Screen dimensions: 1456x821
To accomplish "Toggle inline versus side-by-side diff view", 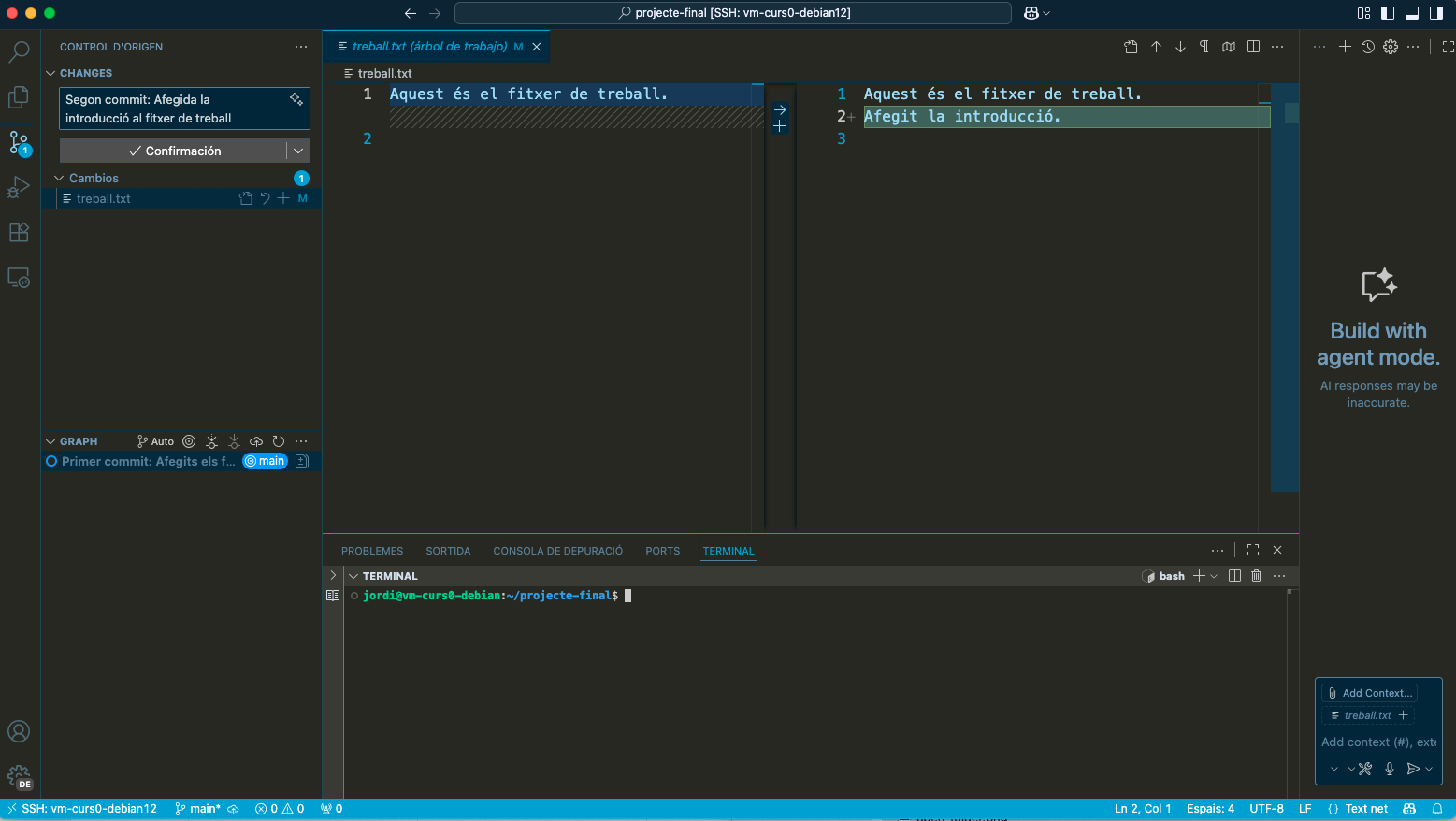I will [x=1253, y=47].
